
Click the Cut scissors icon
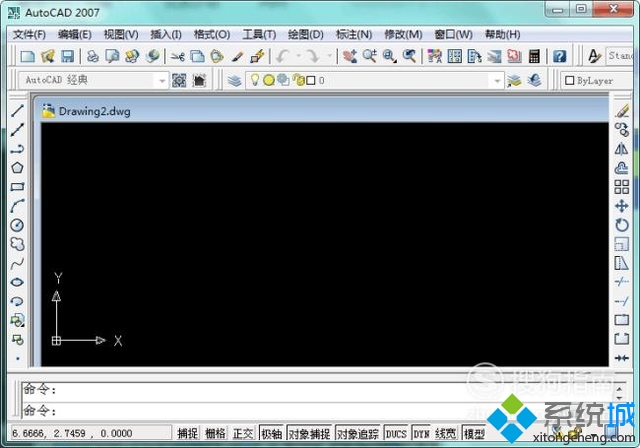(178, 56)
